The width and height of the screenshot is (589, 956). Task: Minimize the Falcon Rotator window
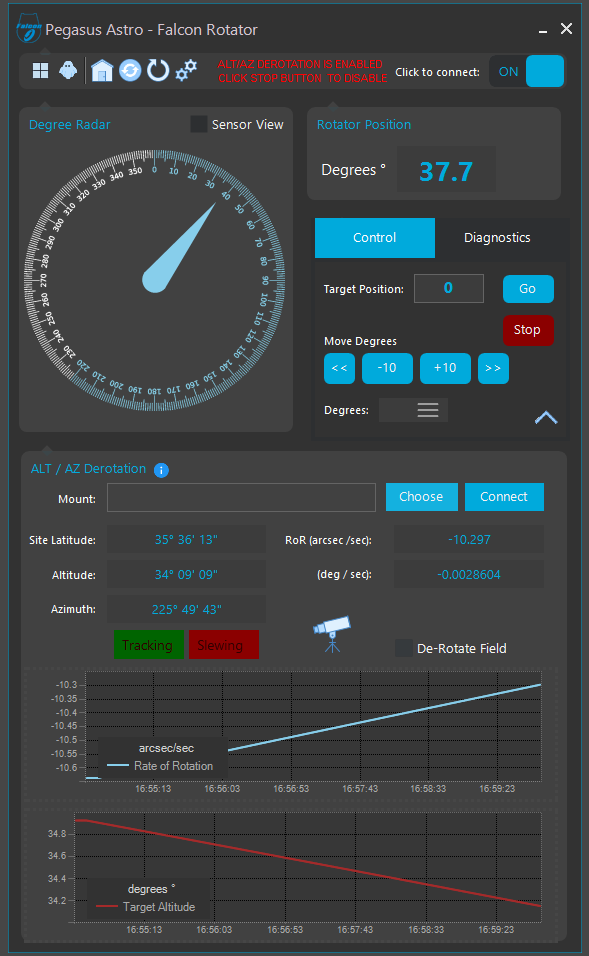click(543, 30)
